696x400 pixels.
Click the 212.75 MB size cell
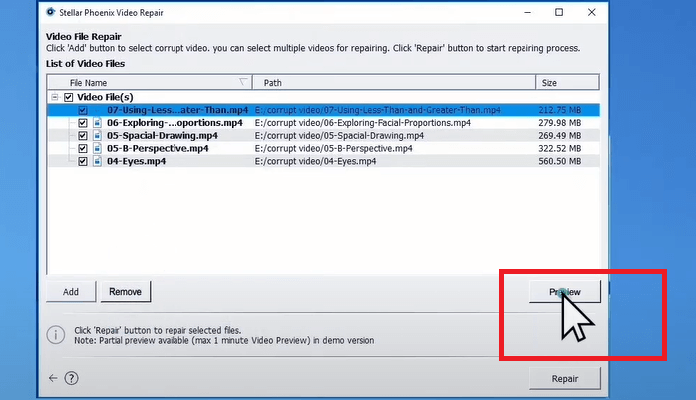tap(560, 110)
